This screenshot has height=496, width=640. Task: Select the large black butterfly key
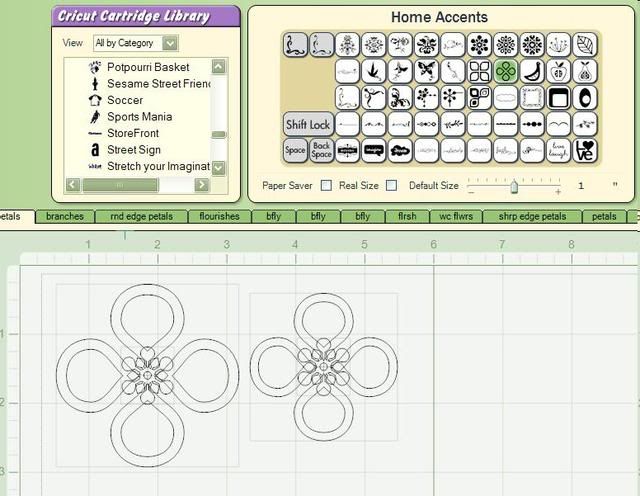coord(426,71)
